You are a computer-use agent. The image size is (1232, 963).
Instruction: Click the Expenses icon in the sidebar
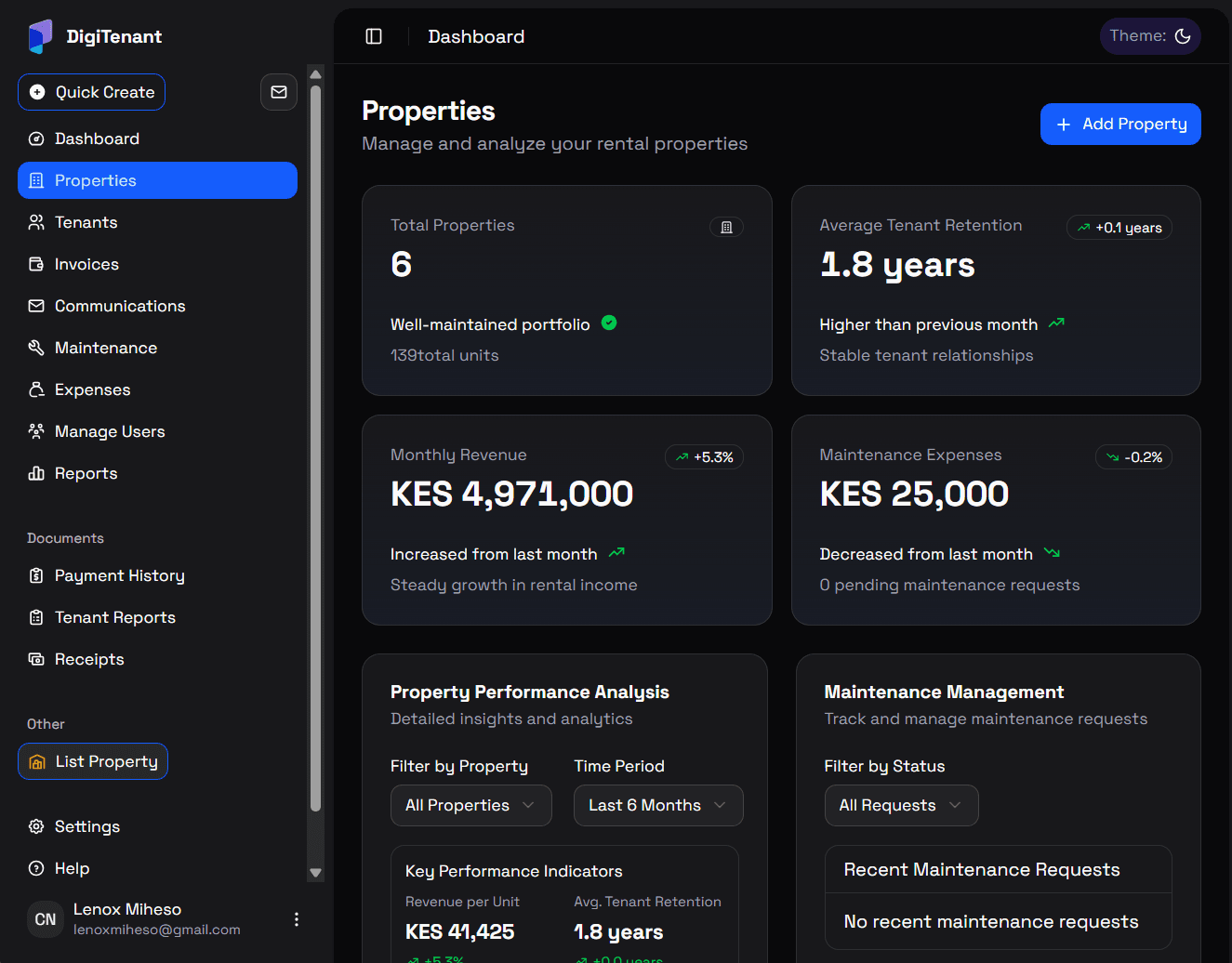click(x=35, y=389)
